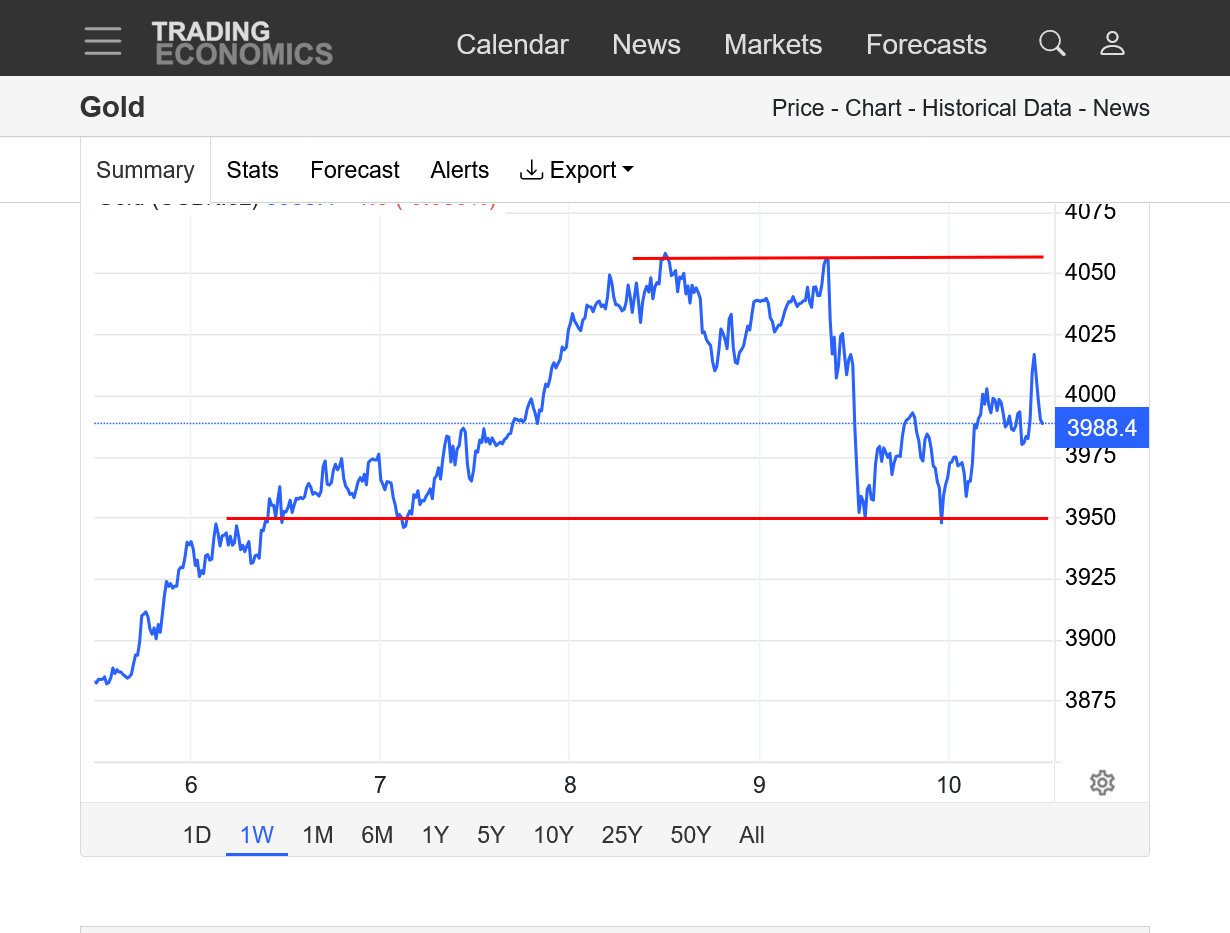
Task: Show All historical data range
Action: tap(752, 835)
